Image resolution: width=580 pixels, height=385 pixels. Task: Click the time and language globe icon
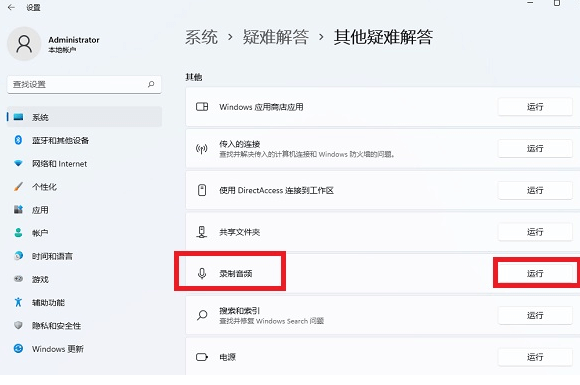pyautogui.click(x=18, y=256)
